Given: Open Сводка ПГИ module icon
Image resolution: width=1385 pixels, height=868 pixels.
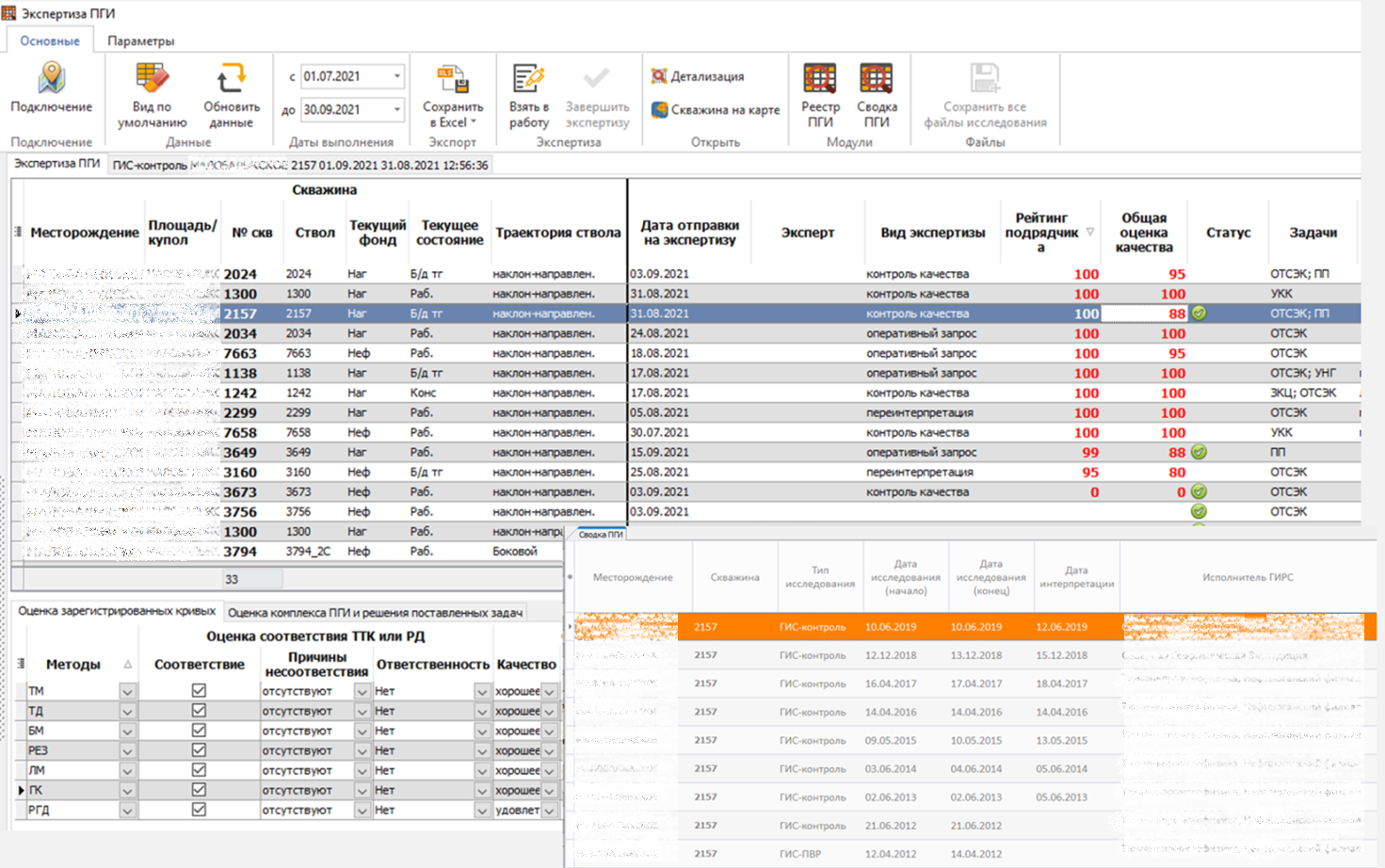Looking at the screenshot, I should 876,79.
